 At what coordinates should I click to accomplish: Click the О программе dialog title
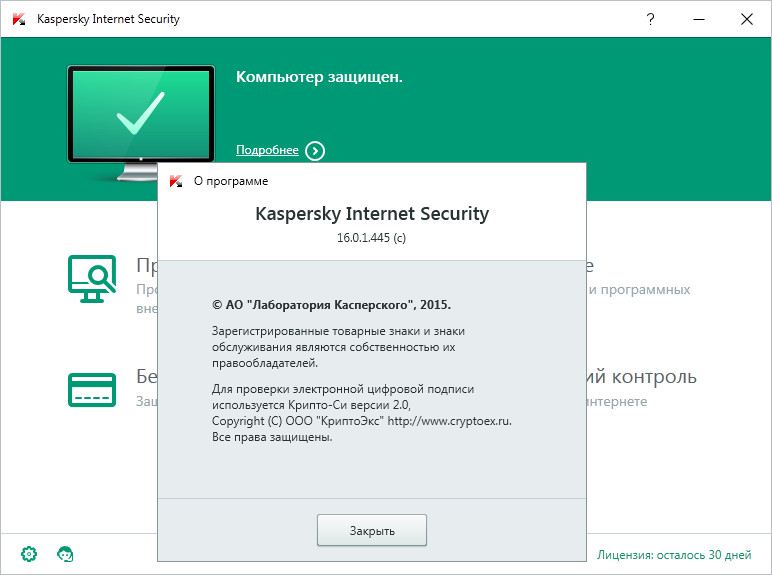231,181
